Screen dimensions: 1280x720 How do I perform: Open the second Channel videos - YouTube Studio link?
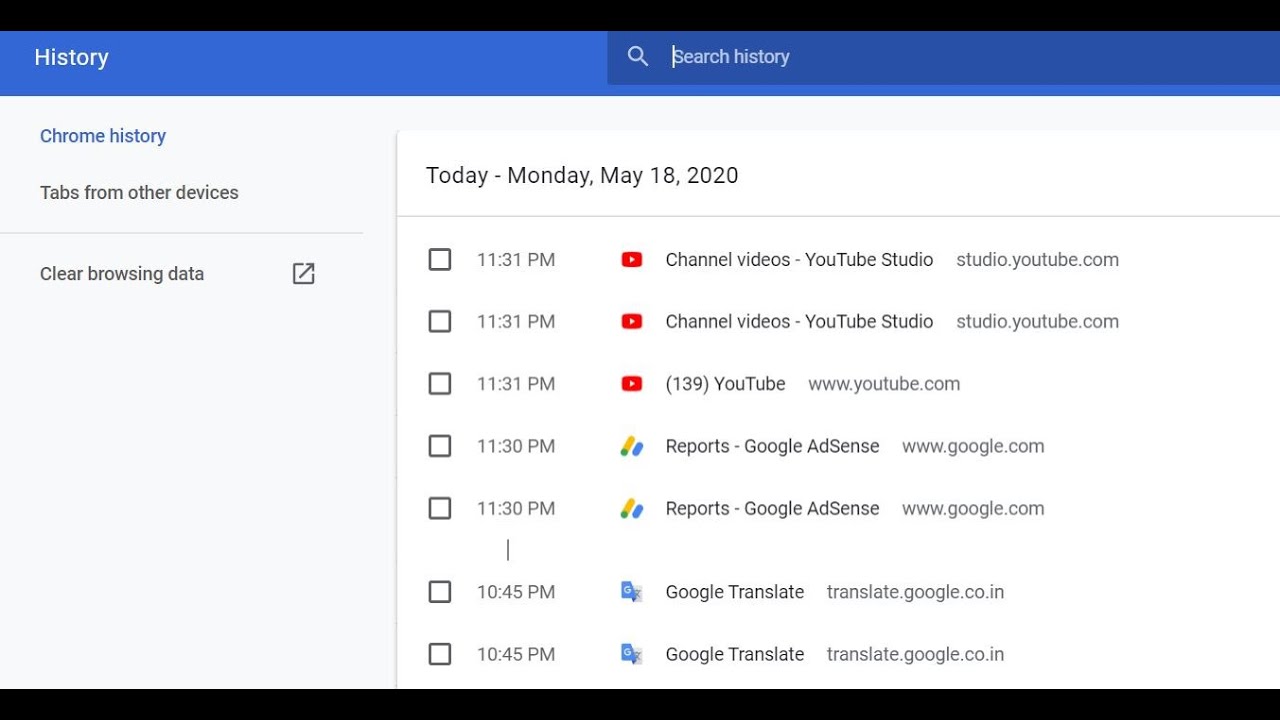(x=799, y=322)
